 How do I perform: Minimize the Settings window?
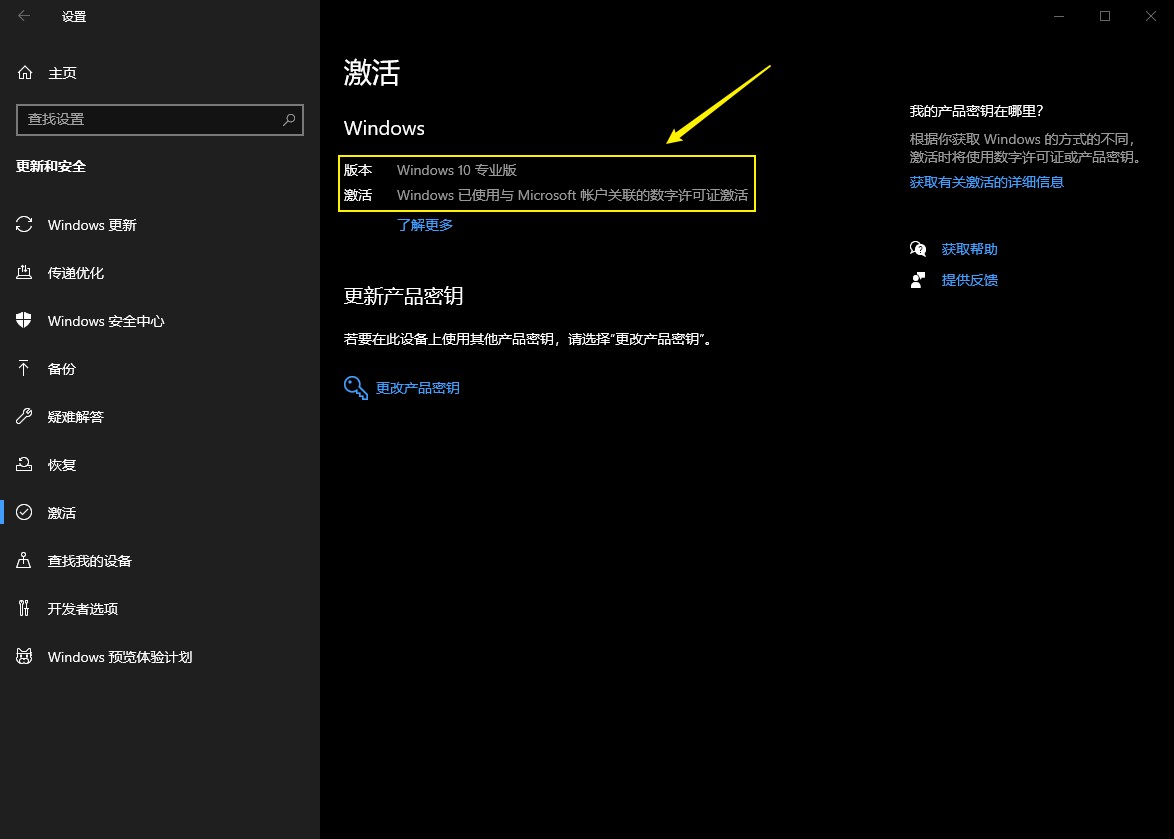[x=1059, y=16]
